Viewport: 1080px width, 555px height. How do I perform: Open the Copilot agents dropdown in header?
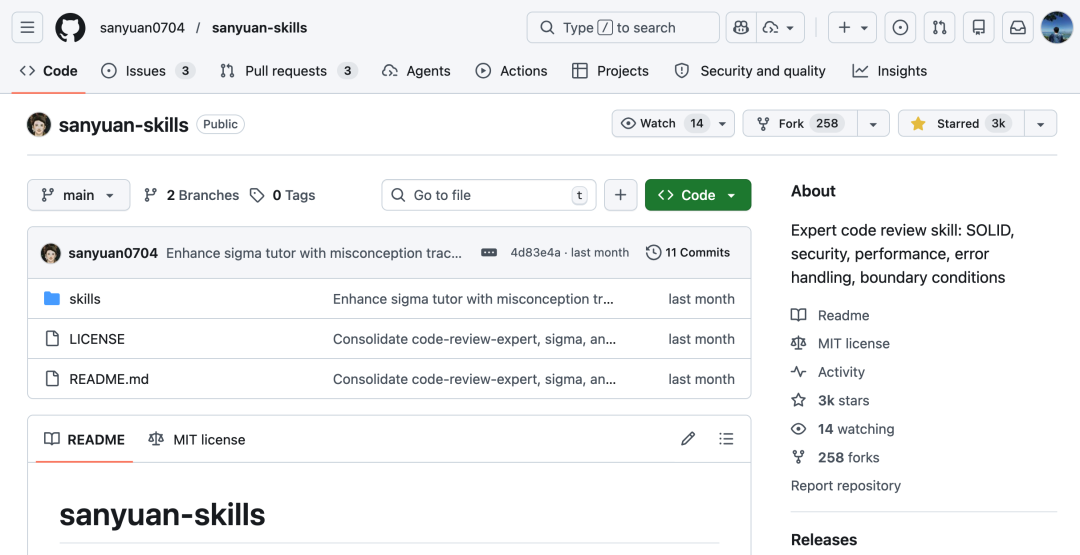pyautogui.click(x=780, y=28)
